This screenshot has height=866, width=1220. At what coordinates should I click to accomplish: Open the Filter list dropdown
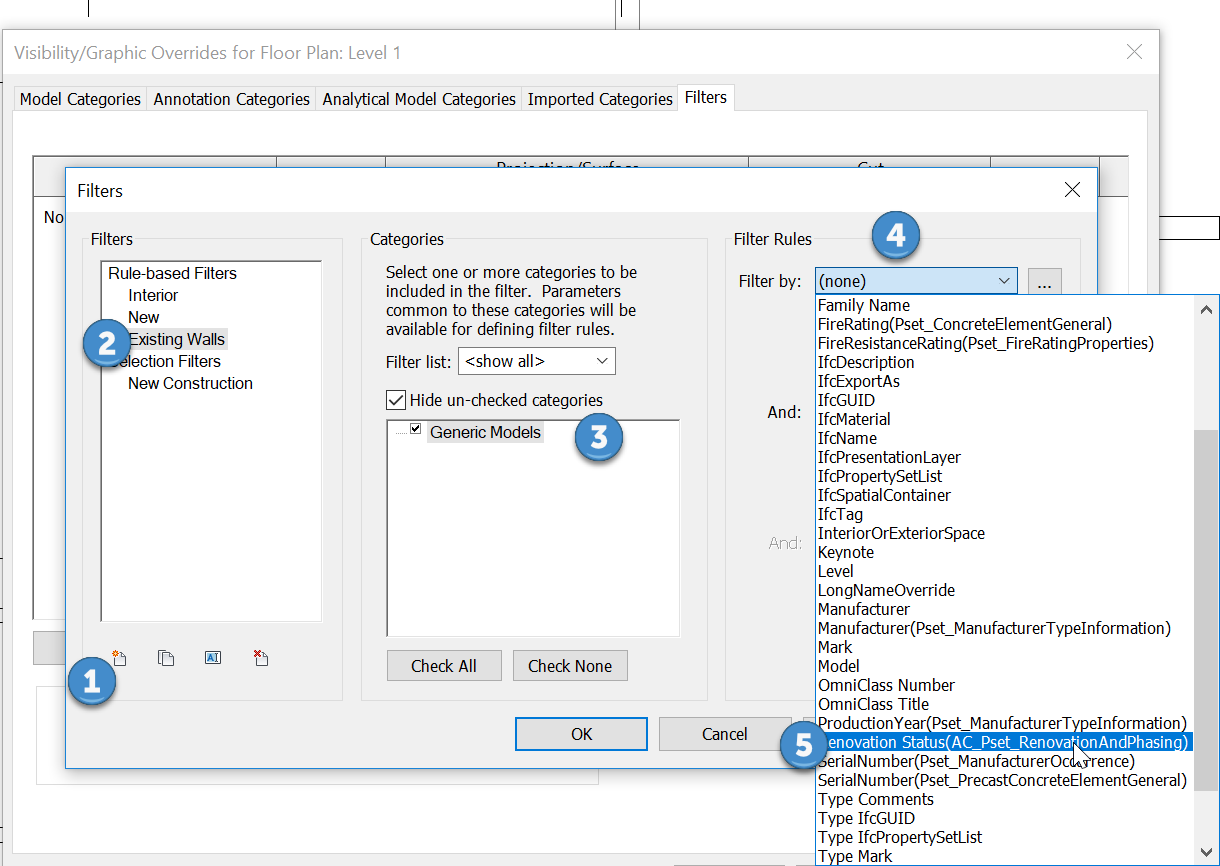pos(536,361)
